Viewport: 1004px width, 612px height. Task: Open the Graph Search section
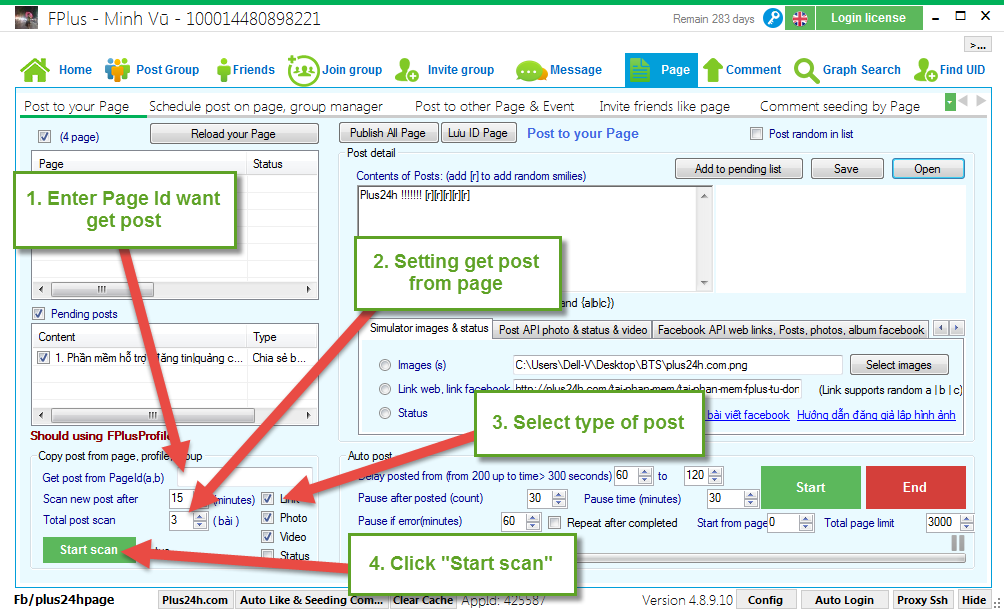click(847, 70)
